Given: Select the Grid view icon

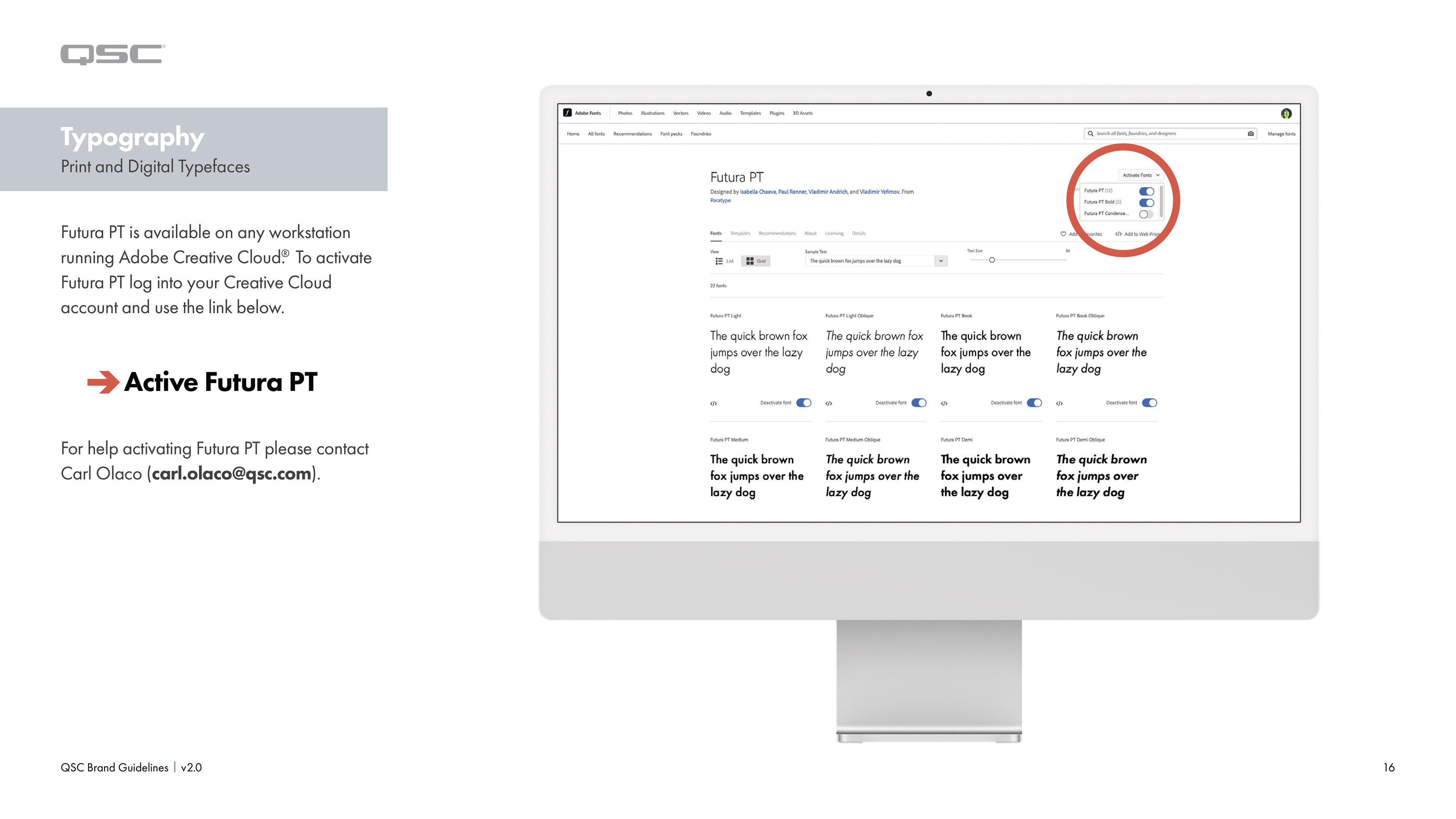Looking at the screenshot, I should tap(750, 261).
